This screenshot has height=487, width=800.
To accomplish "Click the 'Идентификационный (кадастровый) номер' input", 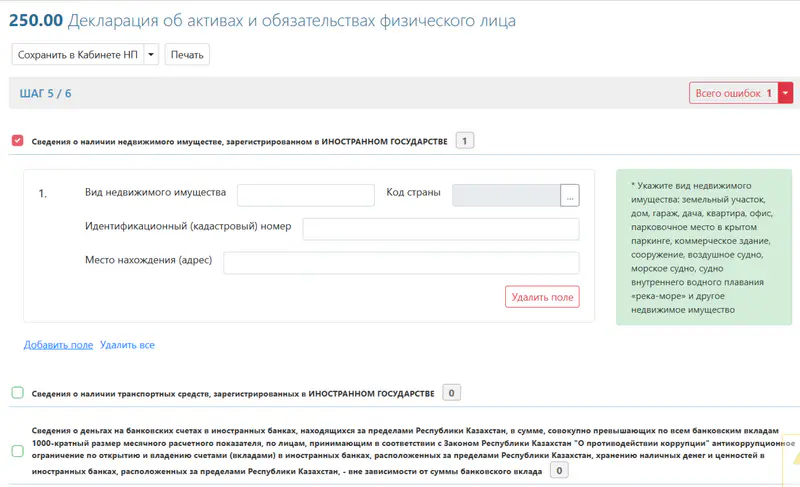I will coord(440,229).
